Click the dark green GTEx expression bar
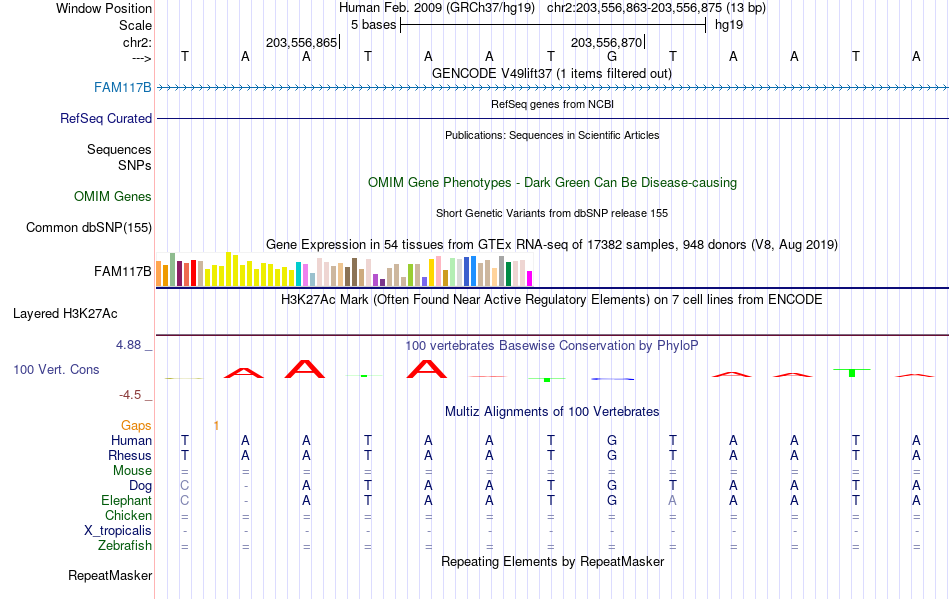Image resolution: width=950 pixels, height=599 pixels. pyautogui.click(x=508, y=274)
